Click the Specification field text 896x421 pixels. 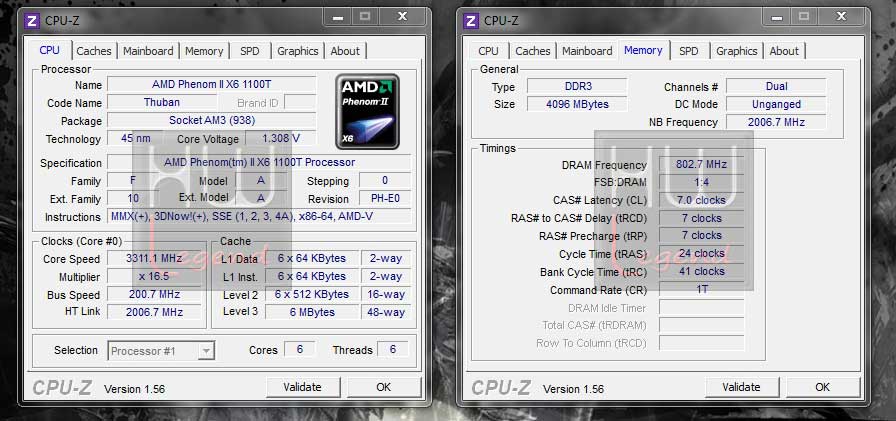pos(259,163)
